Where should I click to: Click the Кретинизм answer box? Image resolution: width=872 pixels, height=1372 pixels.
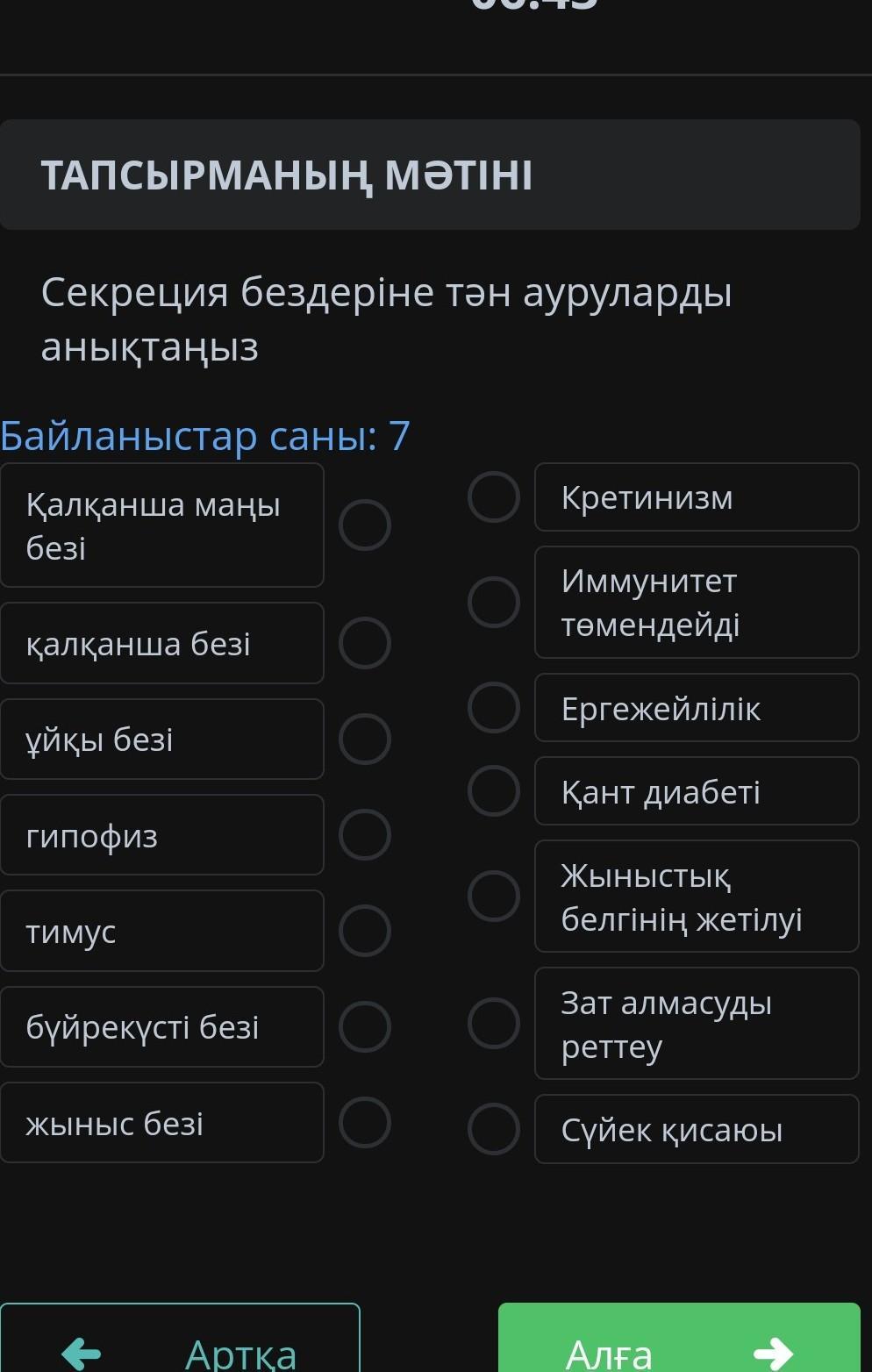697,497
